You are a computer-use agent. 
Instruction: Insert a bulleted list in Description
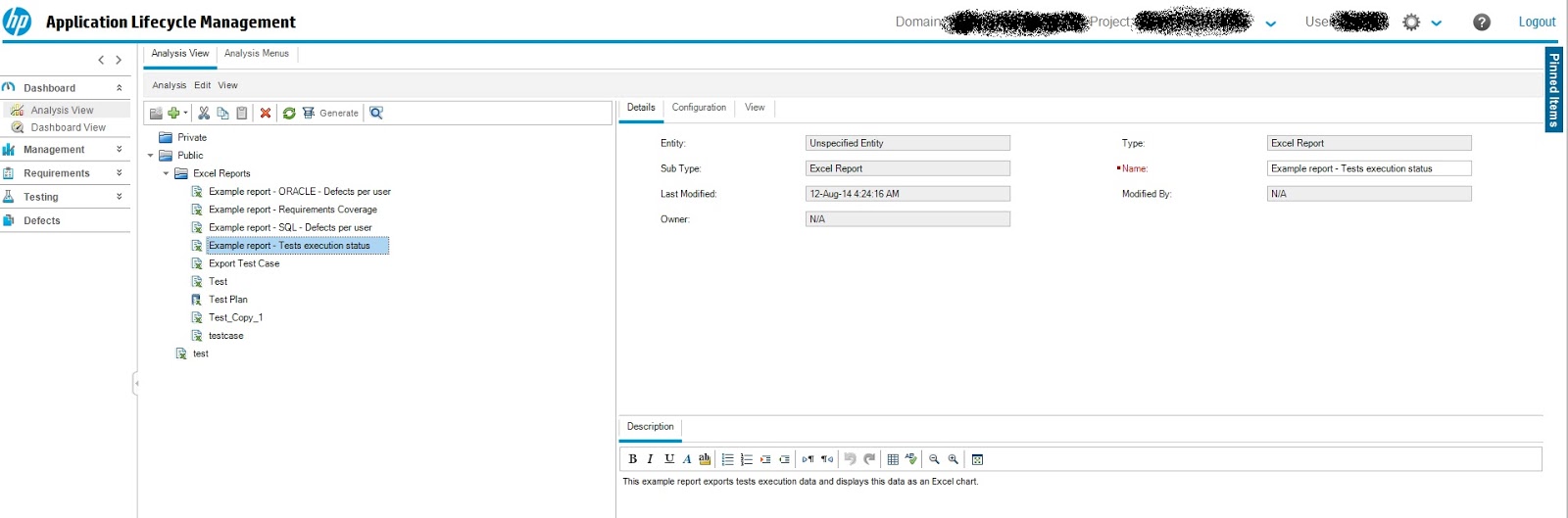click(728, 459)
